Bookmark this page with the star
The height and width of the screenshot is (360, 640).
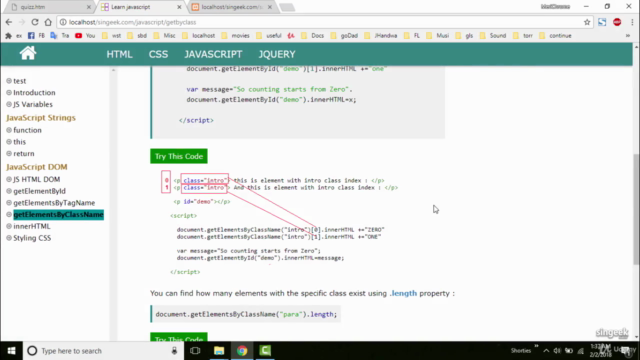587,22
